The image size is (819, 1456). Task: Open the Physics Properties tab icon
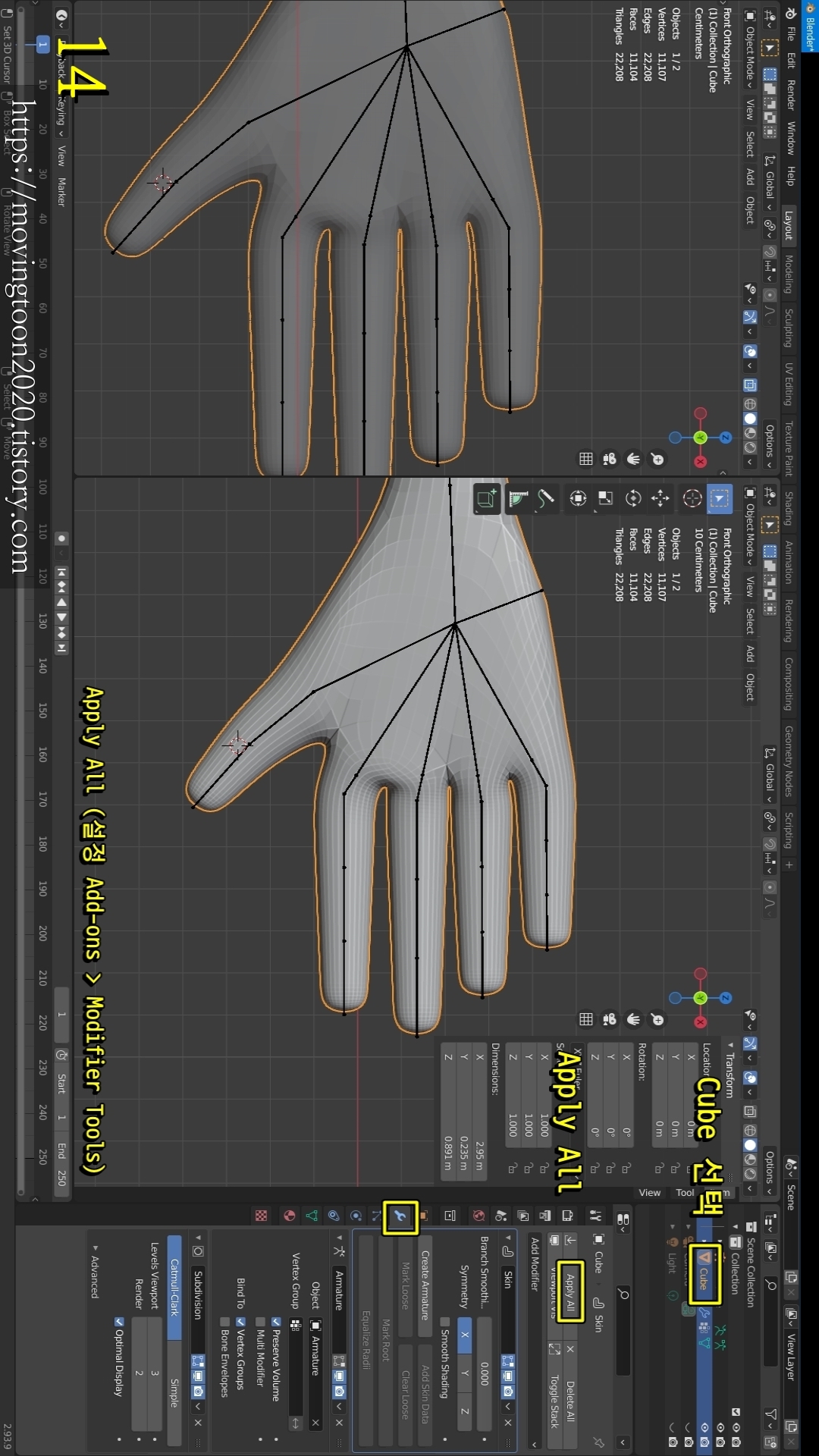point(356,1216)
